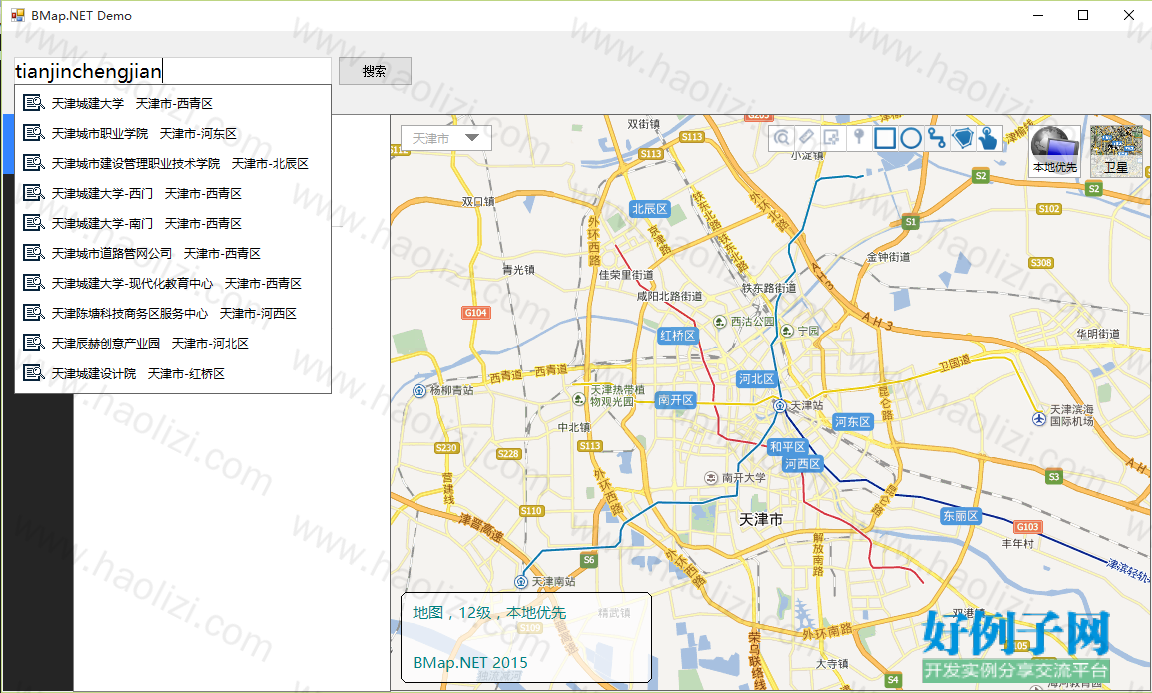Viewport: 1152px width, 693px height.
Task: Choose suggestion 天津辰赫创意产业园
Action: (x=173, y=344)
